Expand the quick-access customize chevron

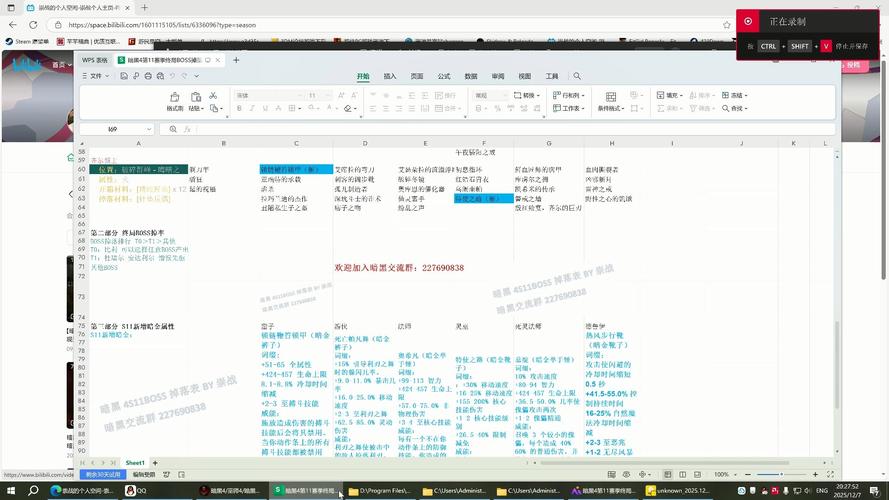click(x=197, y=76)
